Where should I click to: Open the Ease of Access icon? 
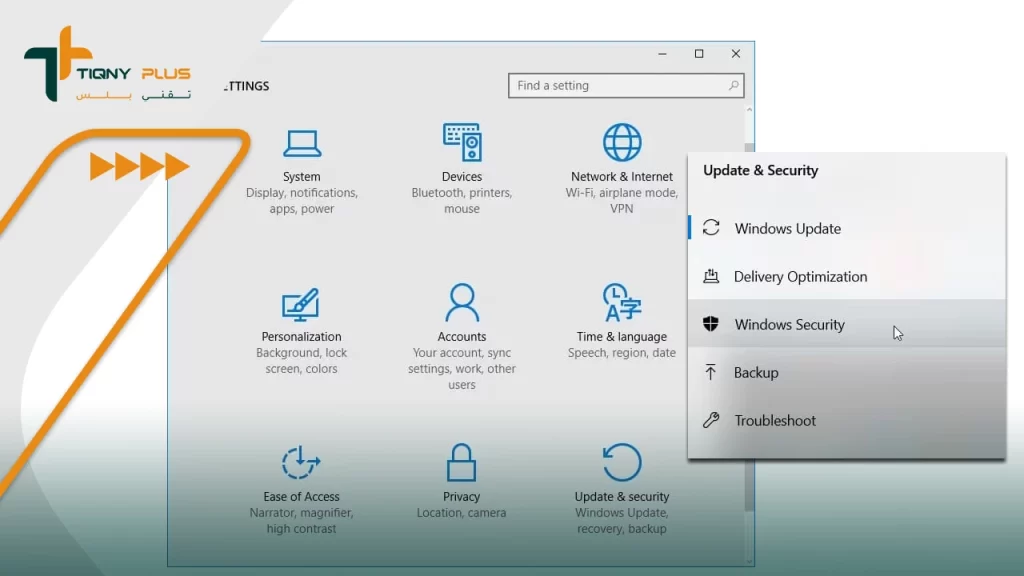(x=301, y=462)
